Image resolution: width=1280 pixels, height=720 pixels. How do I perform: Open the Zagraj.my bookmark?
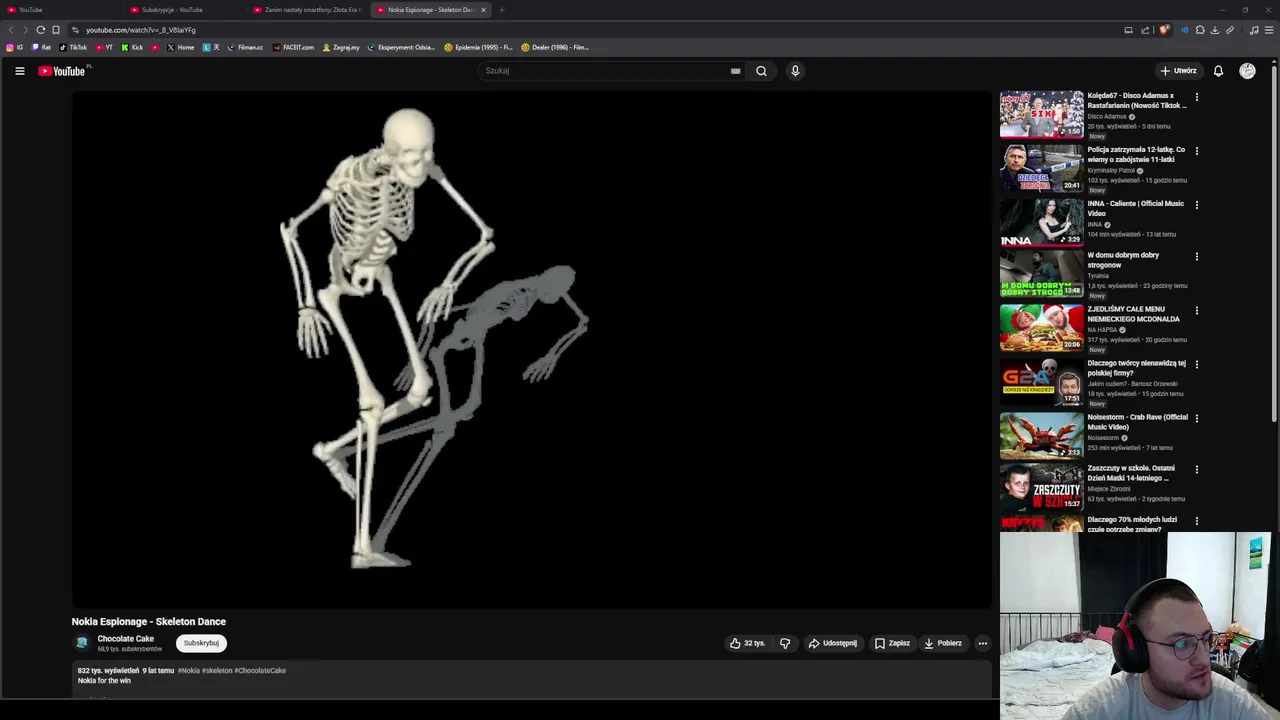[341, 47]
